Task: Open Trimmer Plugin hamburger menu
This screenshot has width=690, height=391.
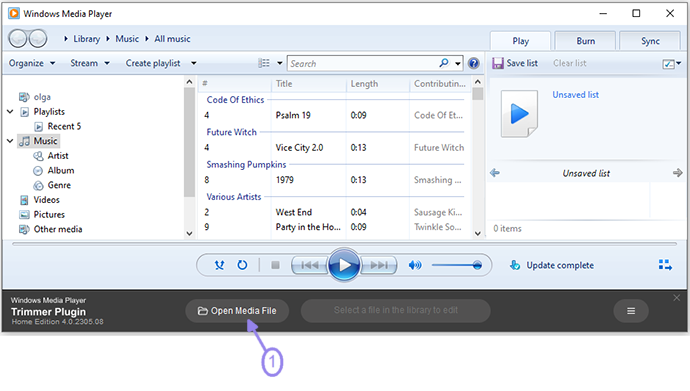Action: point(631,311)
